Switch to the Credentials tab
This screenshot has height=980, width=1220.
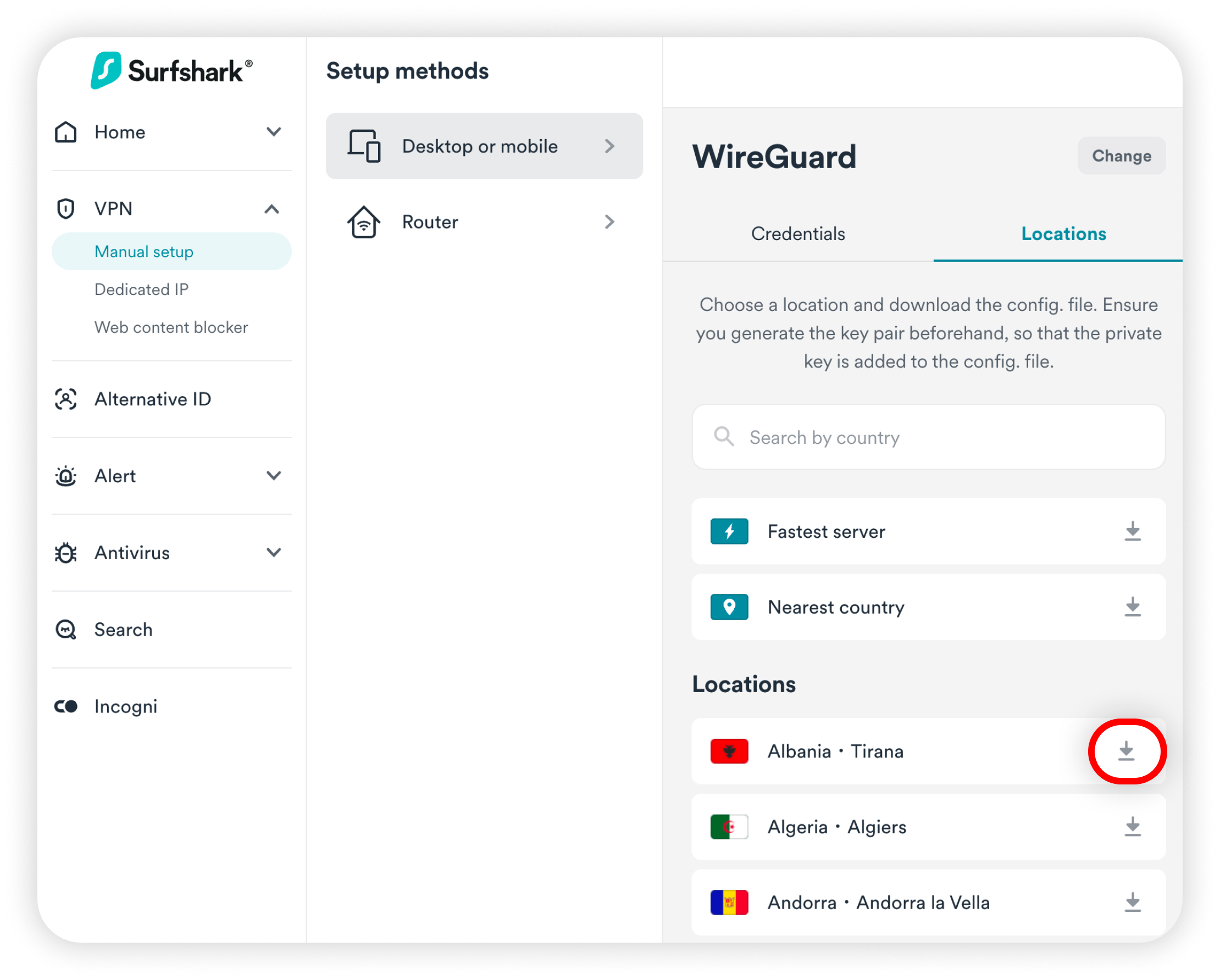(x=798, y=234)
